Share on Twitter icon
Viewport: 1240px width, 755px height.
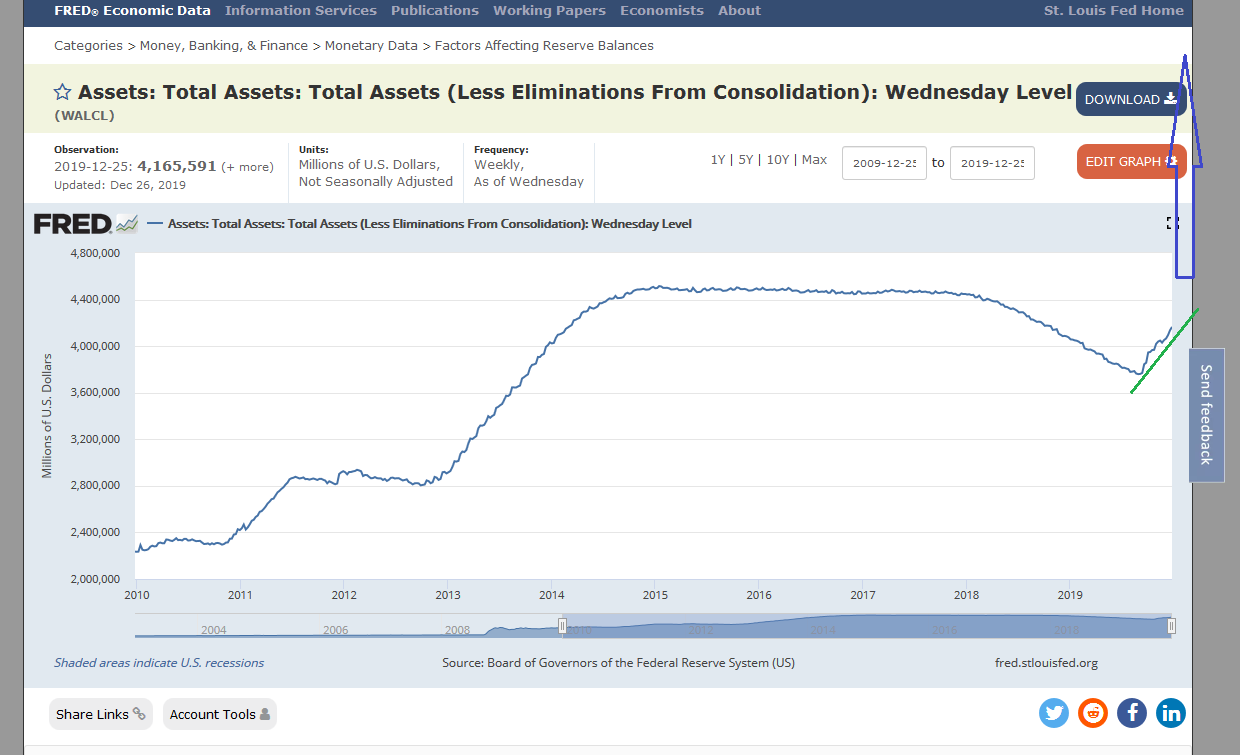click(1054, 713)
